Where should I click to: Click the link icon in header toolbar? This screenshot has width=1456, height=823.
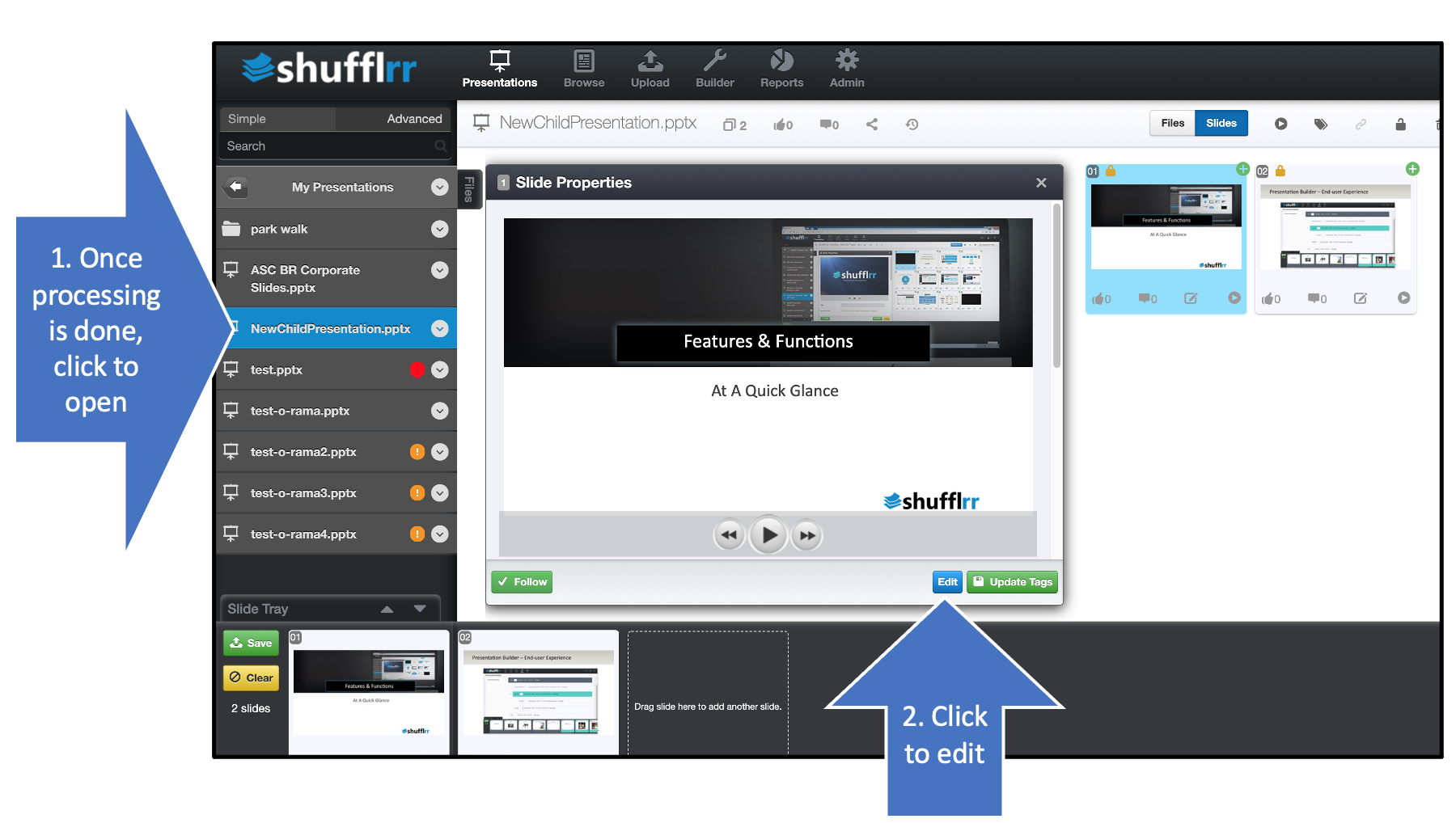pos(1361,124)
